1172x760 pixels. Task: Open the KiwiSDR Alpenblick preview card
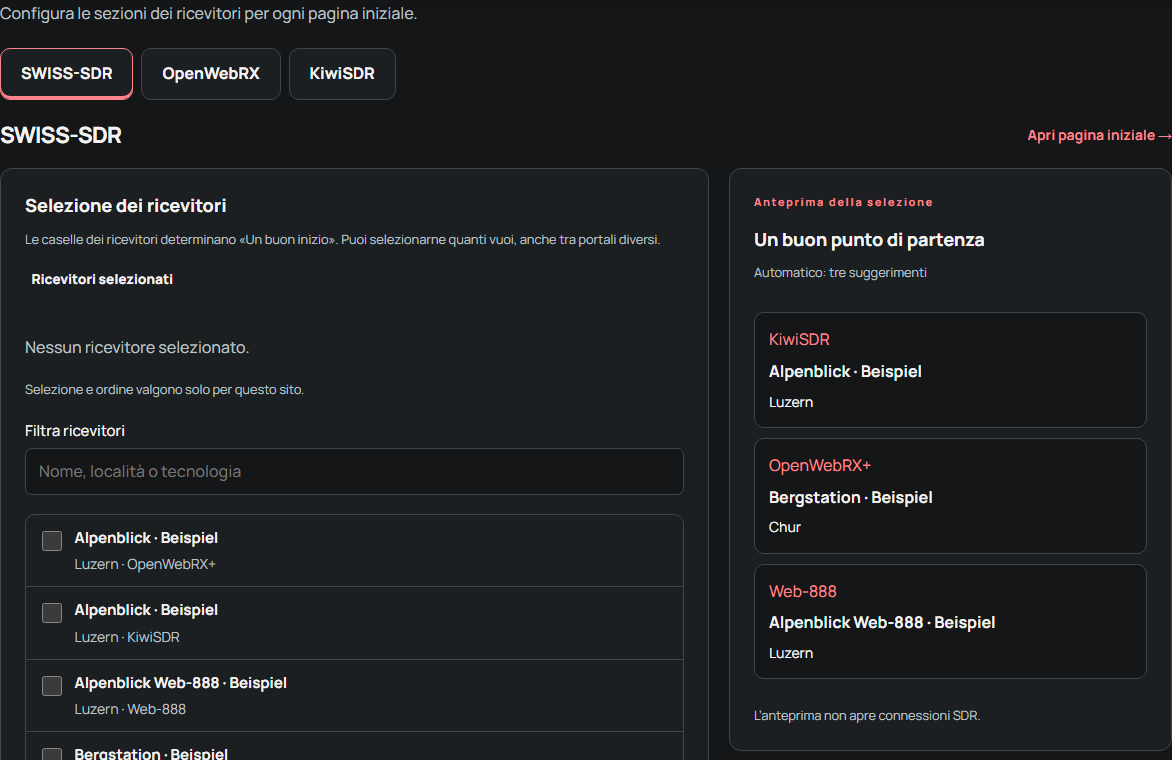coord(950,370)
